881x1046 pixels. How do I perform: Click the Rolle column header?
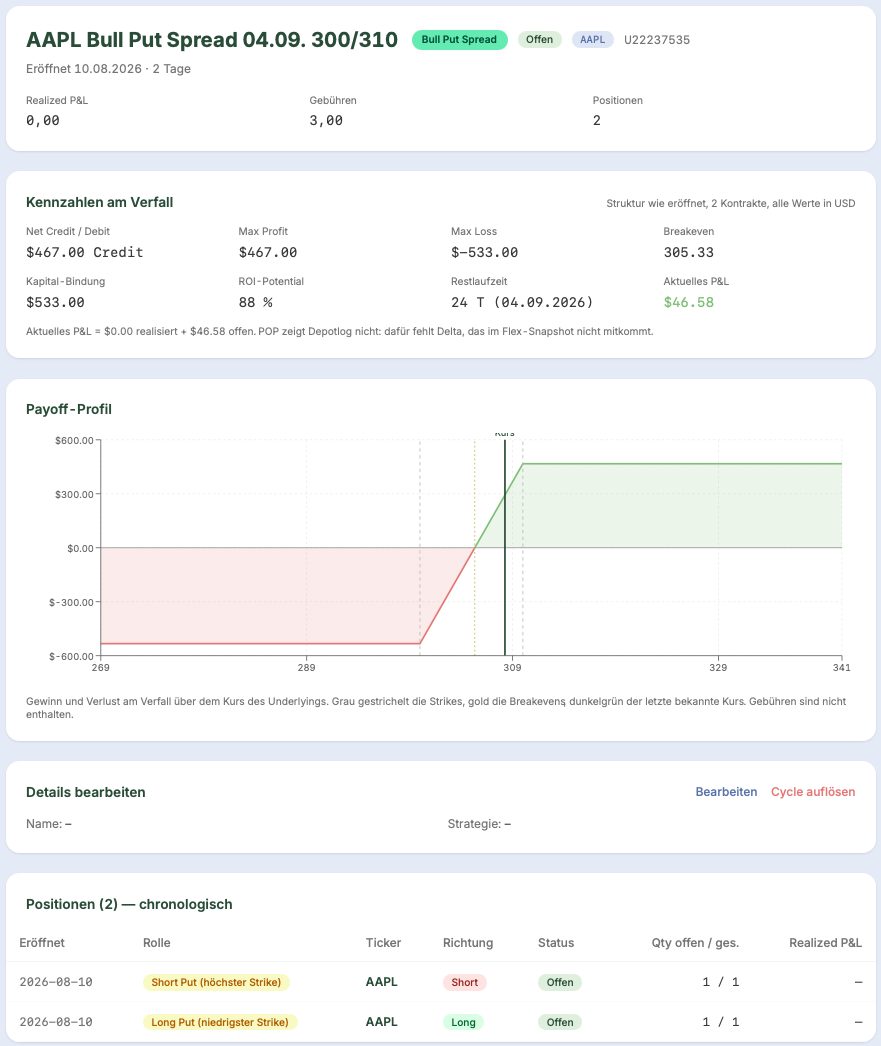pos(157,943)
